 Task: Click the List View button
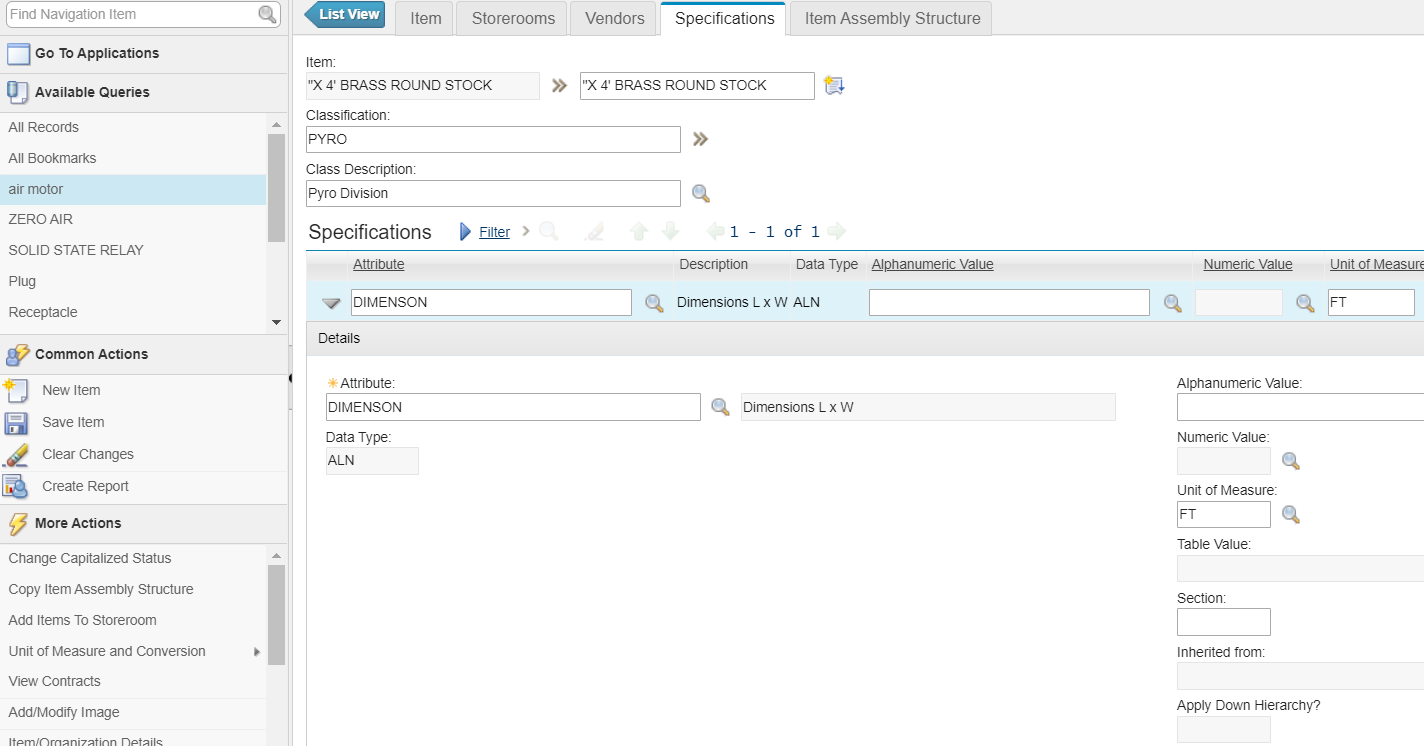click(346, 15)
